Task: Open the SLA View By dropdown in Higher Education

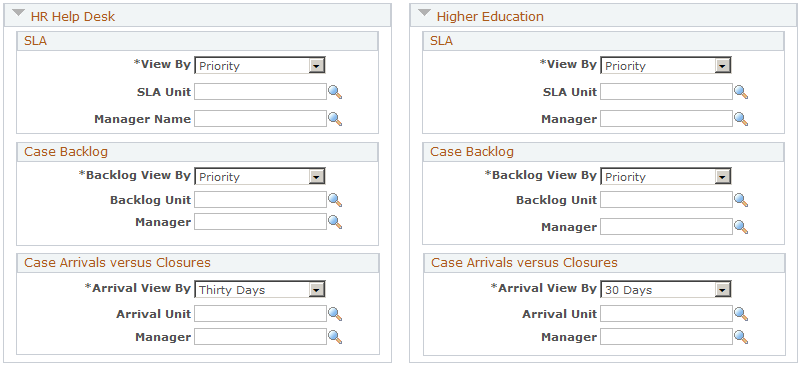Action: 666,66
